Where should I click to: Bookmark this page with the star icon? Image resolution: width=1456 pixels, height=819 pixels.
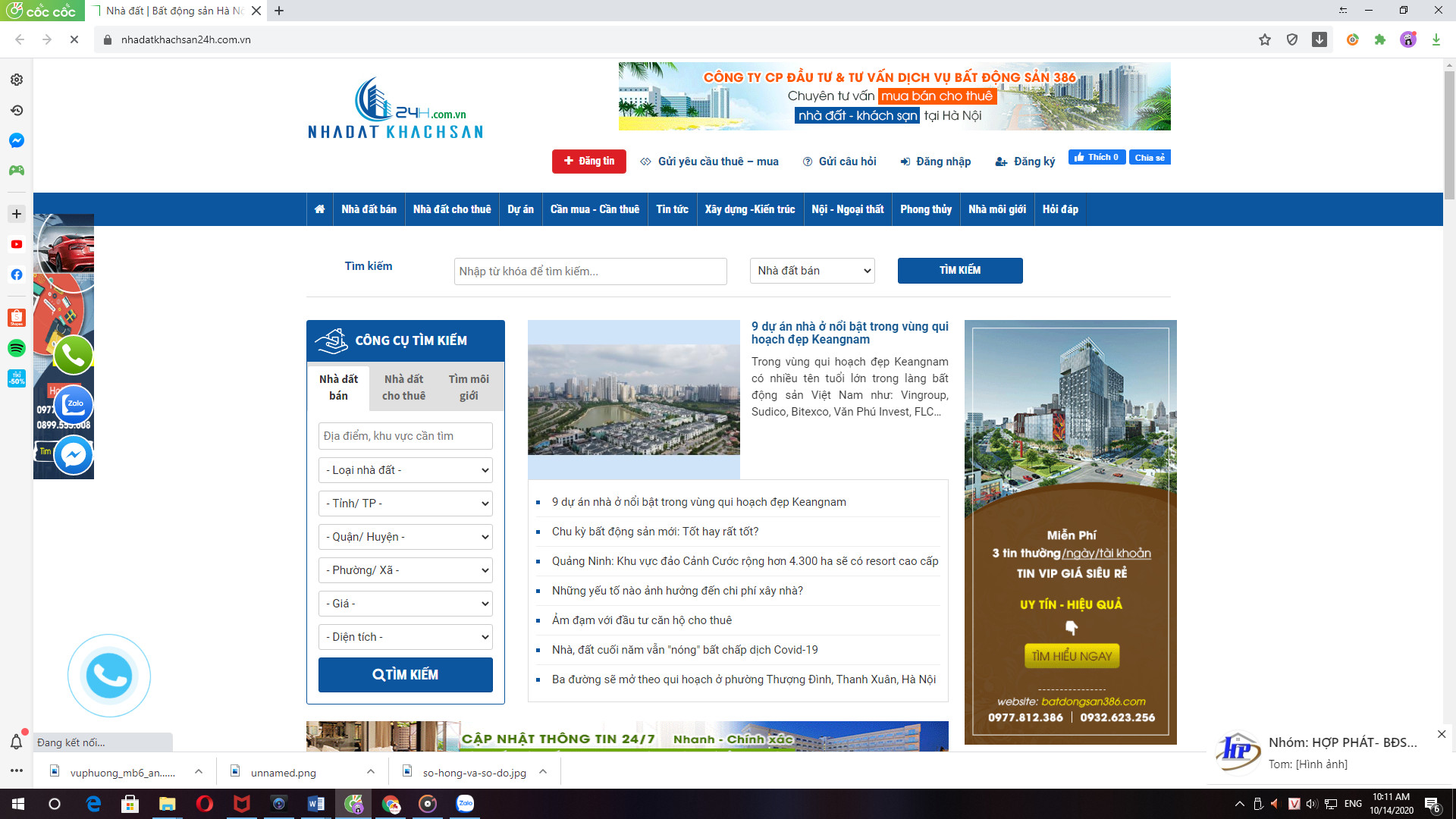point(1265,39)
